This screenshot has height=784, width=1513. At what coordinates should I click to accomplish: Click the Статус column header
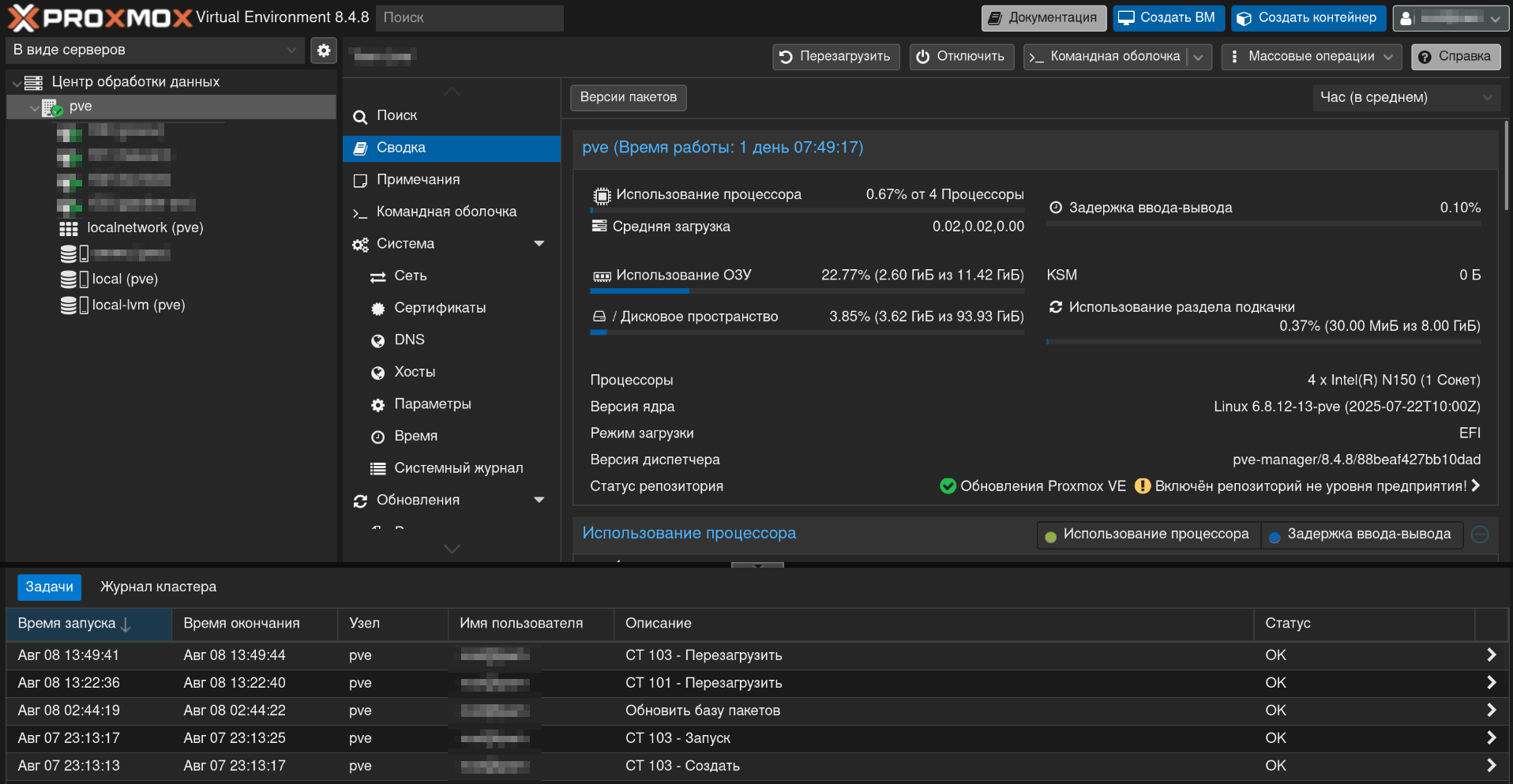point(1364,624)
